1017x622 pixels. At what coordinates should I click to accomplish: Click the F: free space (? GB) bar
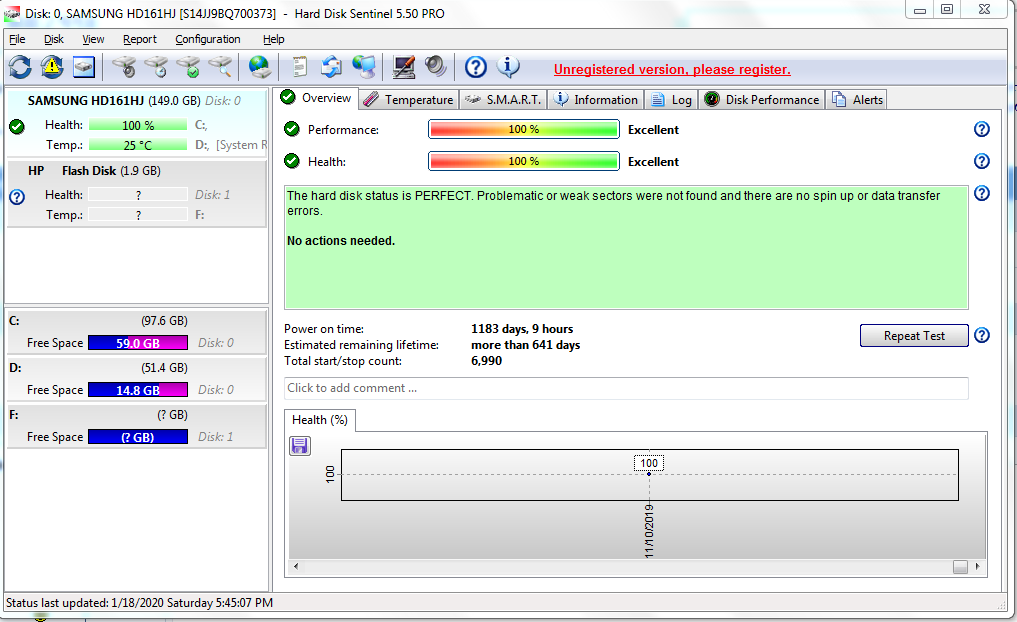pos(138,437)
